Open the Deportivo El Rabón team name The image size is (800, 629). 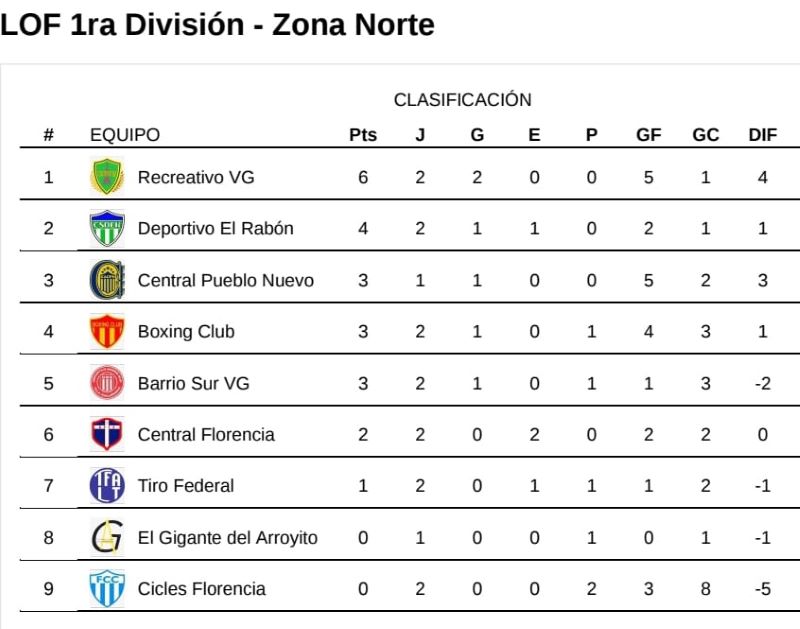(x=215, y=228)
